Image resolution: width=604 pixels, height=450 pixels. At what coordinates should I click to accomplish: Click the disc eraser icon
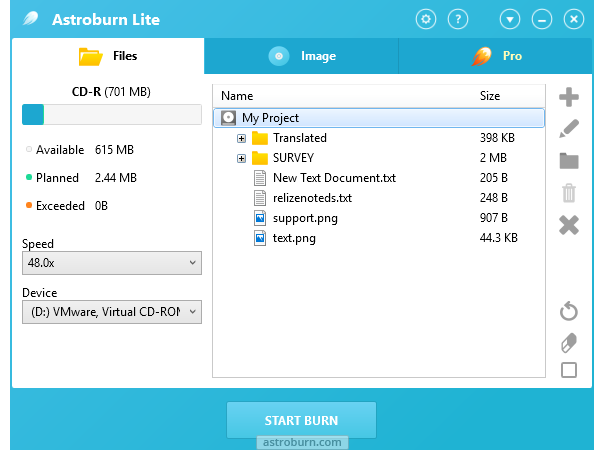click(x=569, y=342)
